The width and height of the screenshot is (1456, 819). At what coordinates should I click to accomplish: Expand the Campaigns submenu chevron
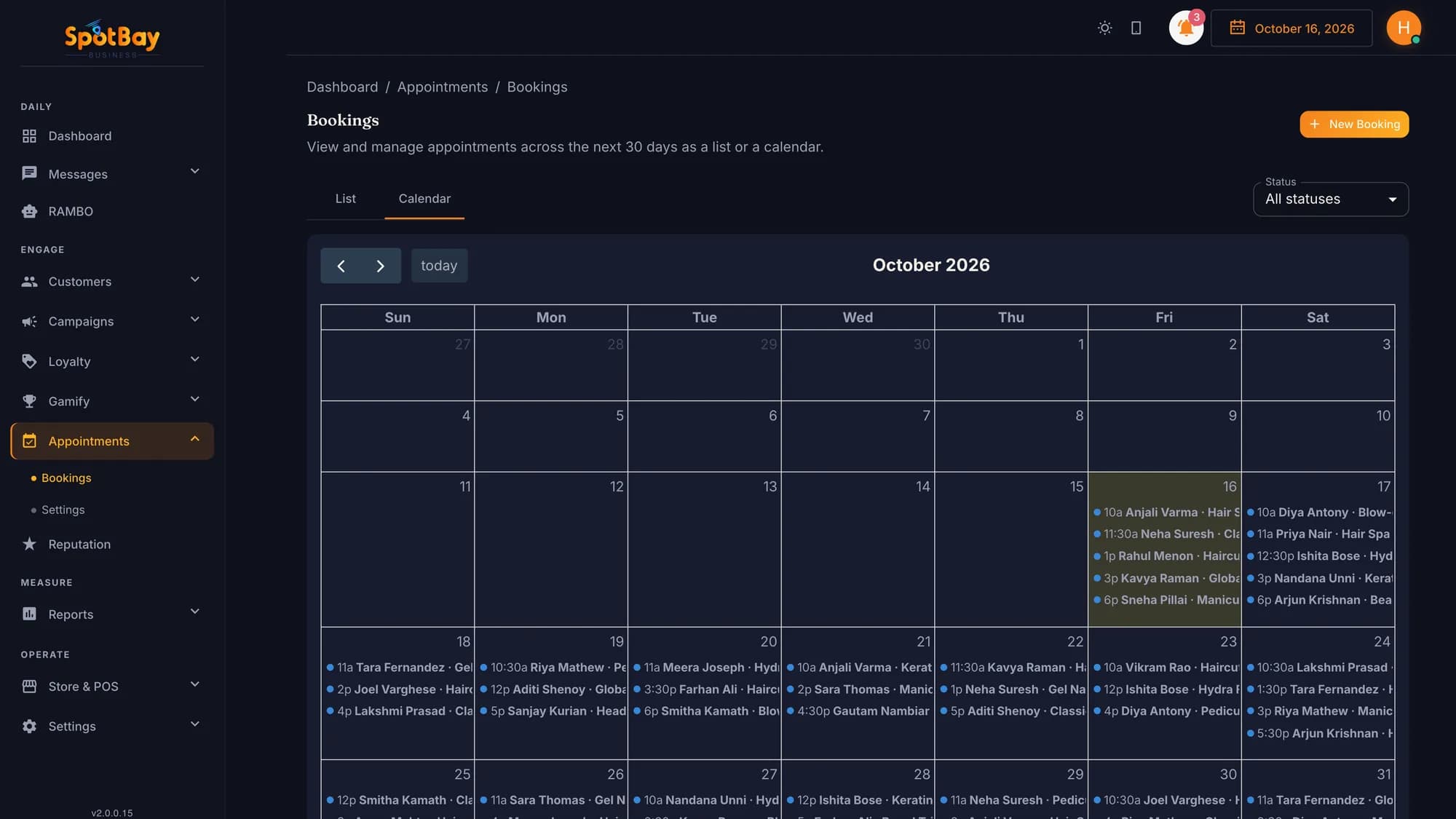pos(194,320)
